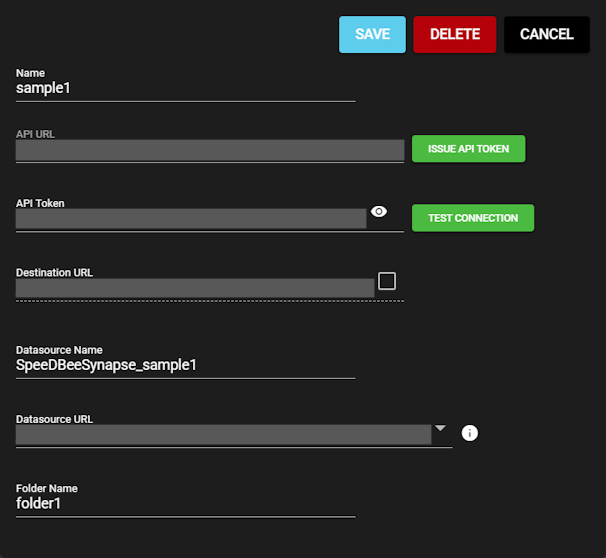This screenshot has height=558, width=606.
Task: Hit the black CANCEL button
Action: [x=547, y=34]
